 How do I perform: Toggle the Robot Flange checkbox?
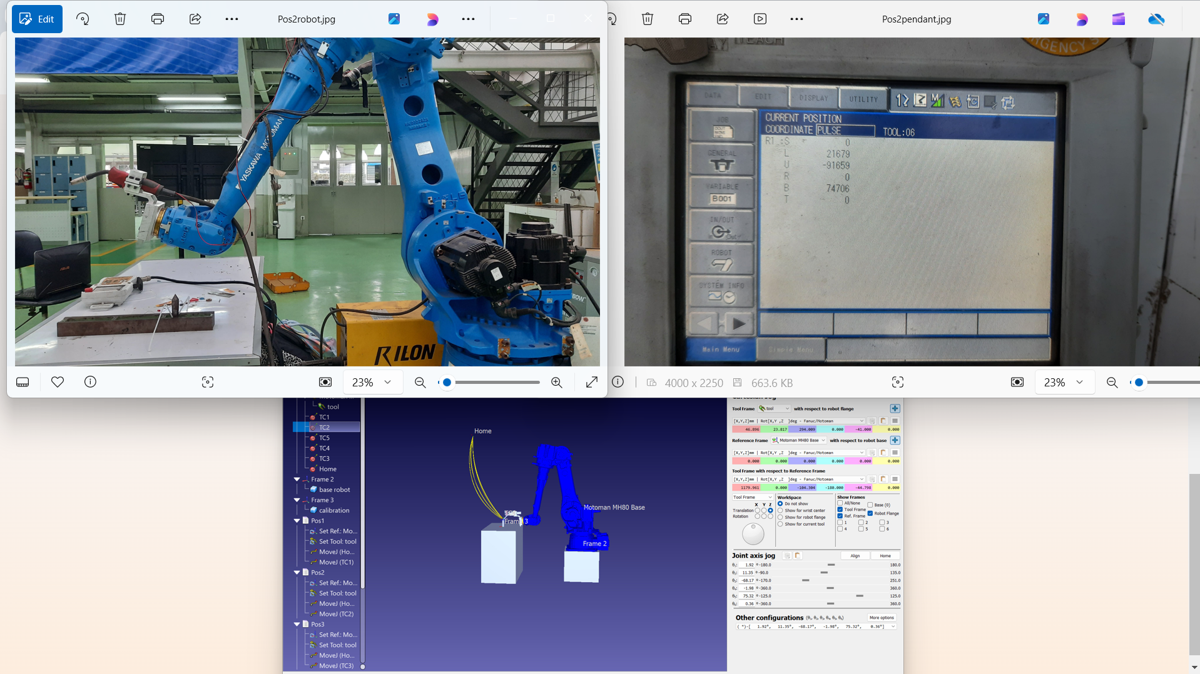pyautogui.click(x=870, y=513)
